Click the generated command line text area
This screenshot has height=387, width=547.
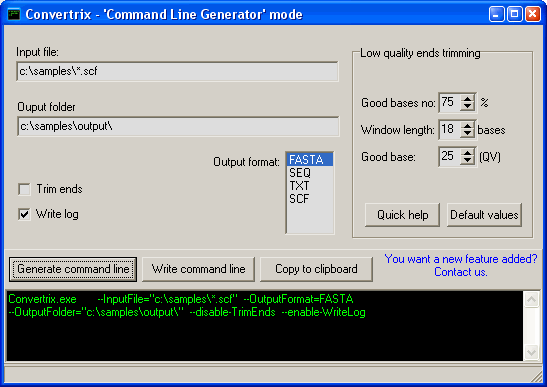point(264,326)
